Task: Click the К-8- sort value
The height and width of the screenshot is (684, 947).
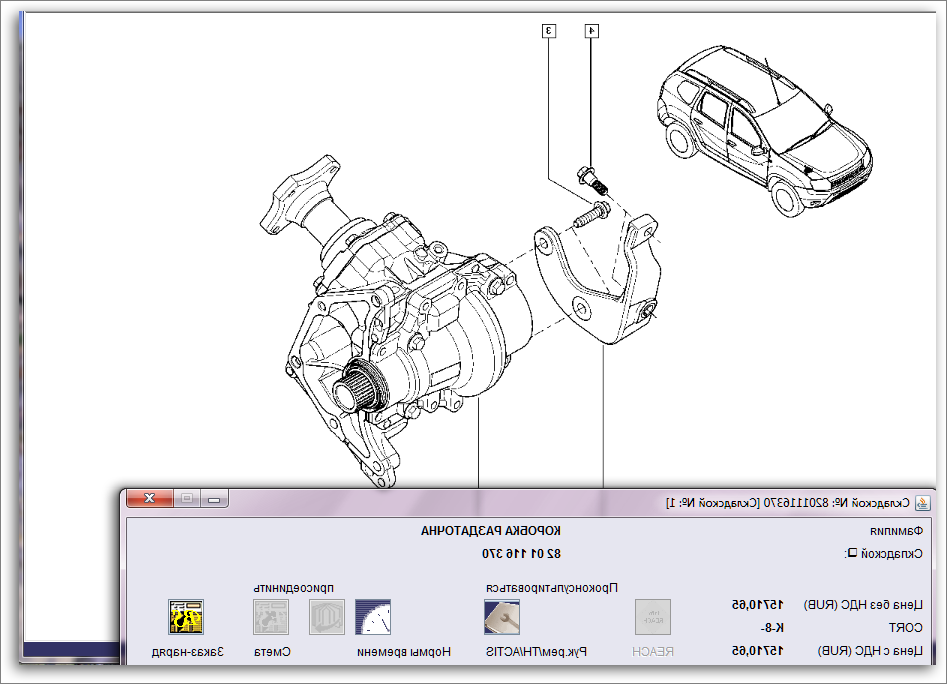Action: click(x=772, y=628)
